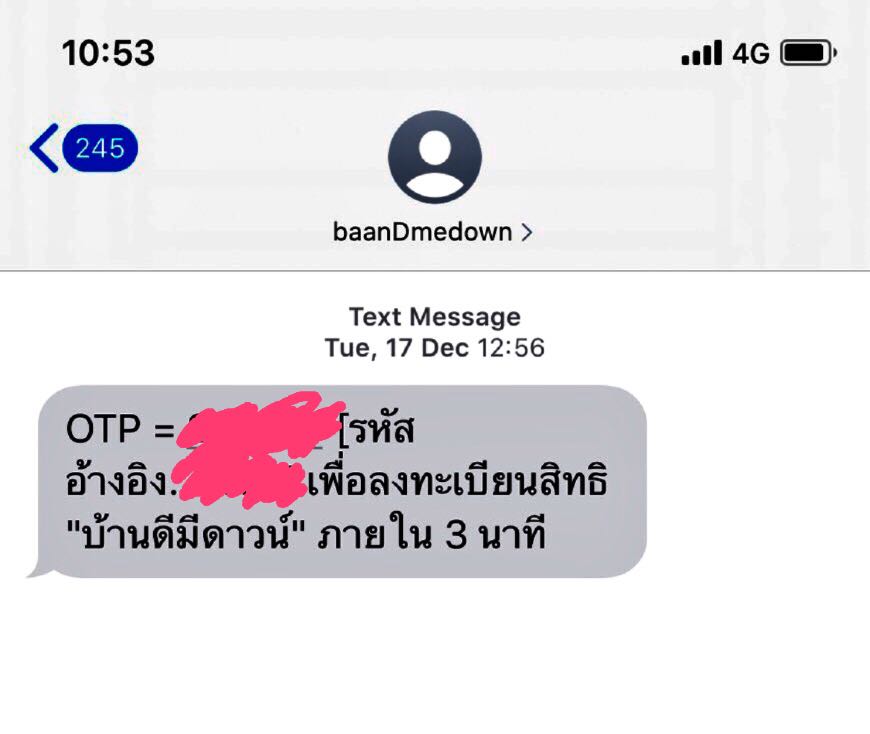Click the pink scribble over the OTP code
The image size is (870, 734).
tap(259, 427)
